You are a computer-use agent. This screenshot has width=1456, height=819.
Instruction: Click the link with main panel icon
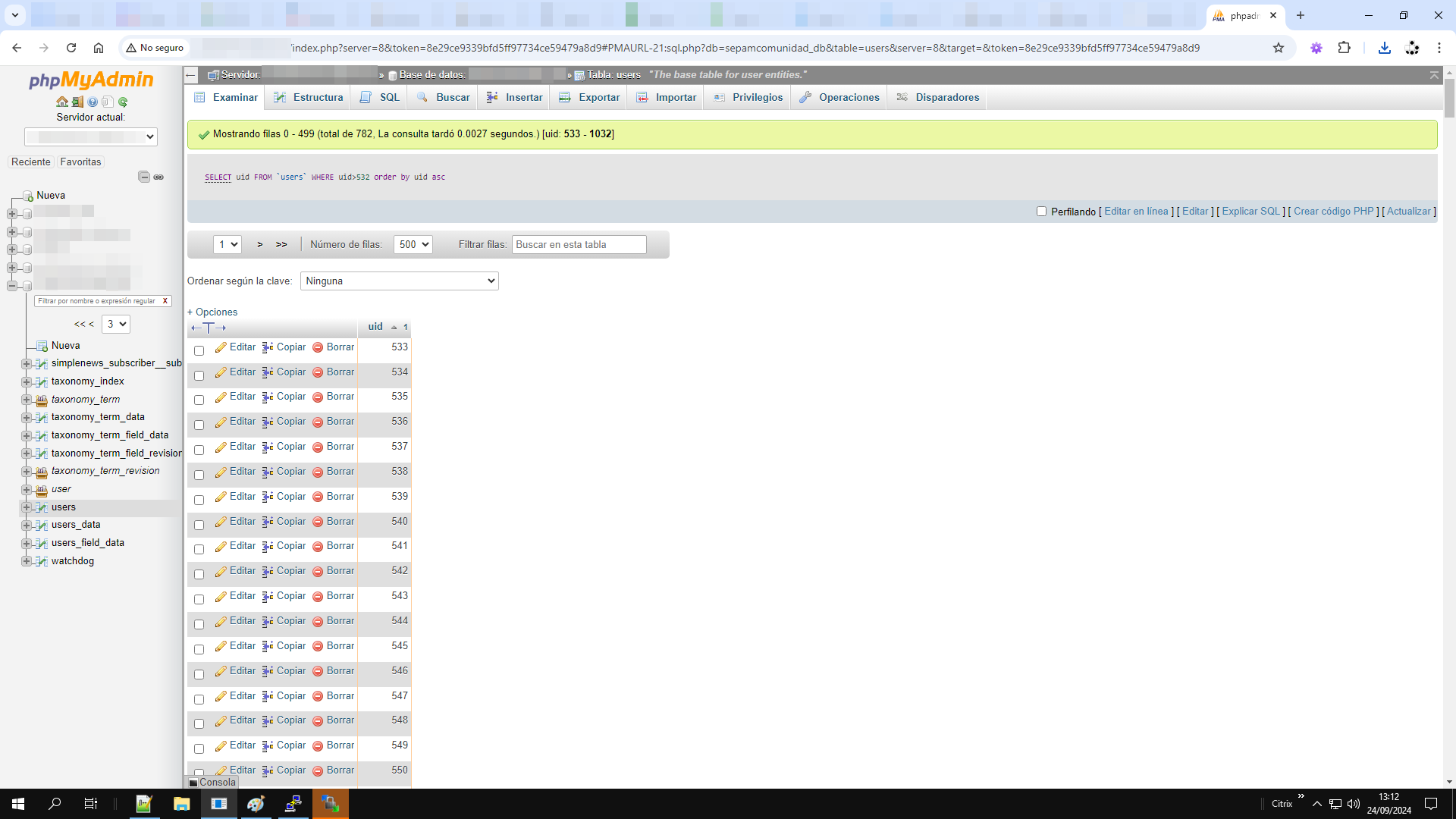(158, 177)
